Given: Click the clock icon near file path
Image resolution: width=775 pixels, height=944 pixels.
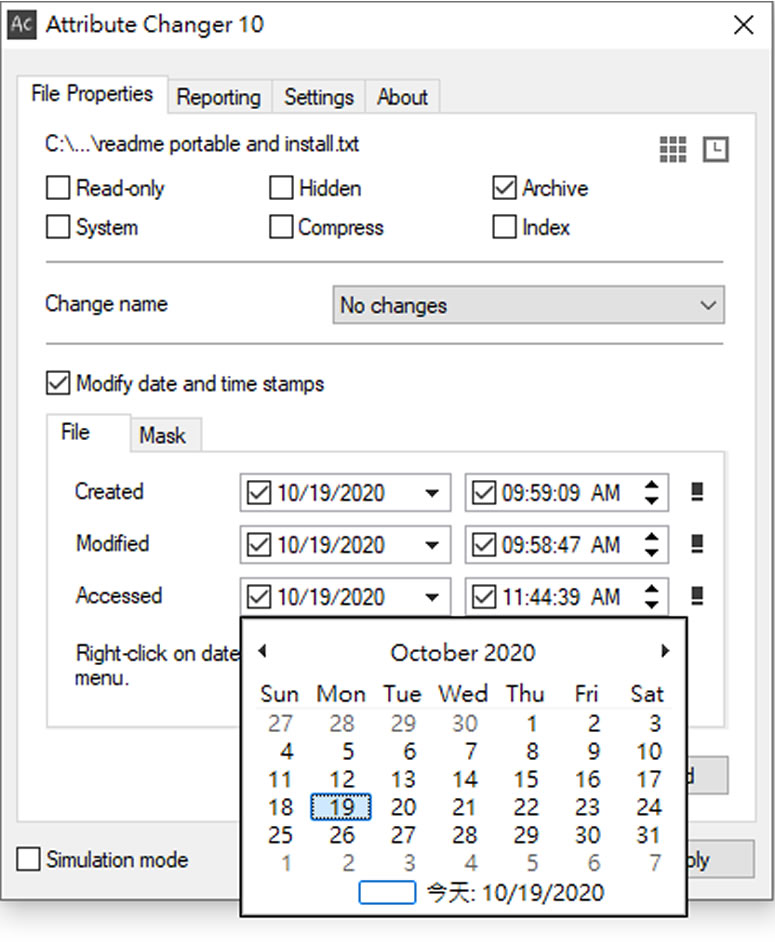Looking at the screenshot, I should pos(716,150).
